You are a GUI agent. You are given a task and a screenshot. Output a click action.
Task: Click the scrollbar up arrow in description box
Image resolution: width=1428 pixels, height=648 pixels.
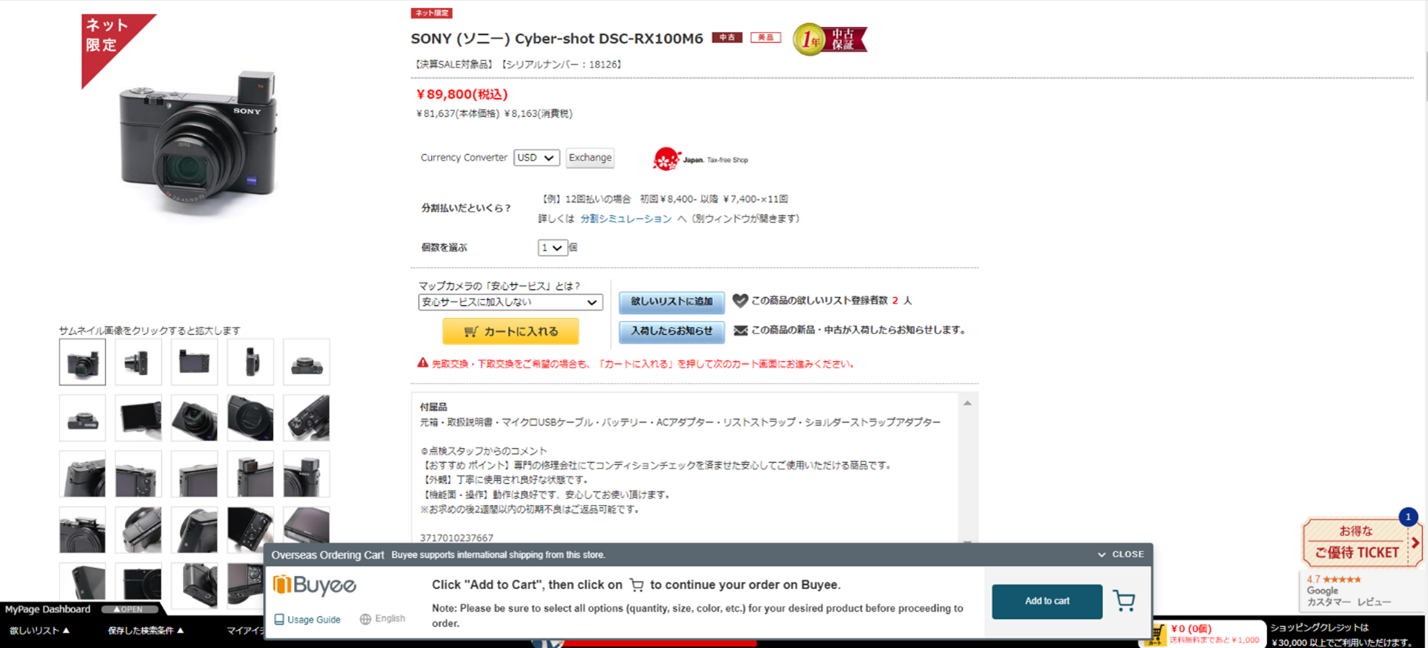pos(967,403)
